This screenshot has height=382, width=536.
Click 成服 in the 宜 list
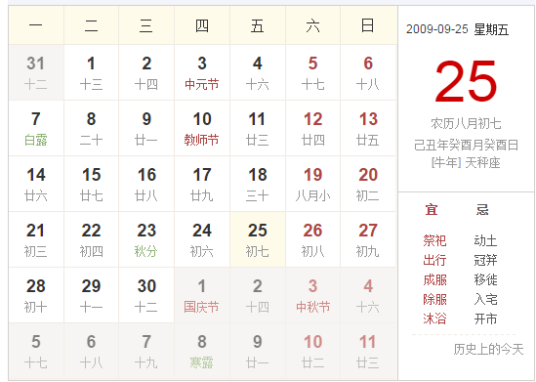[434, 280]
